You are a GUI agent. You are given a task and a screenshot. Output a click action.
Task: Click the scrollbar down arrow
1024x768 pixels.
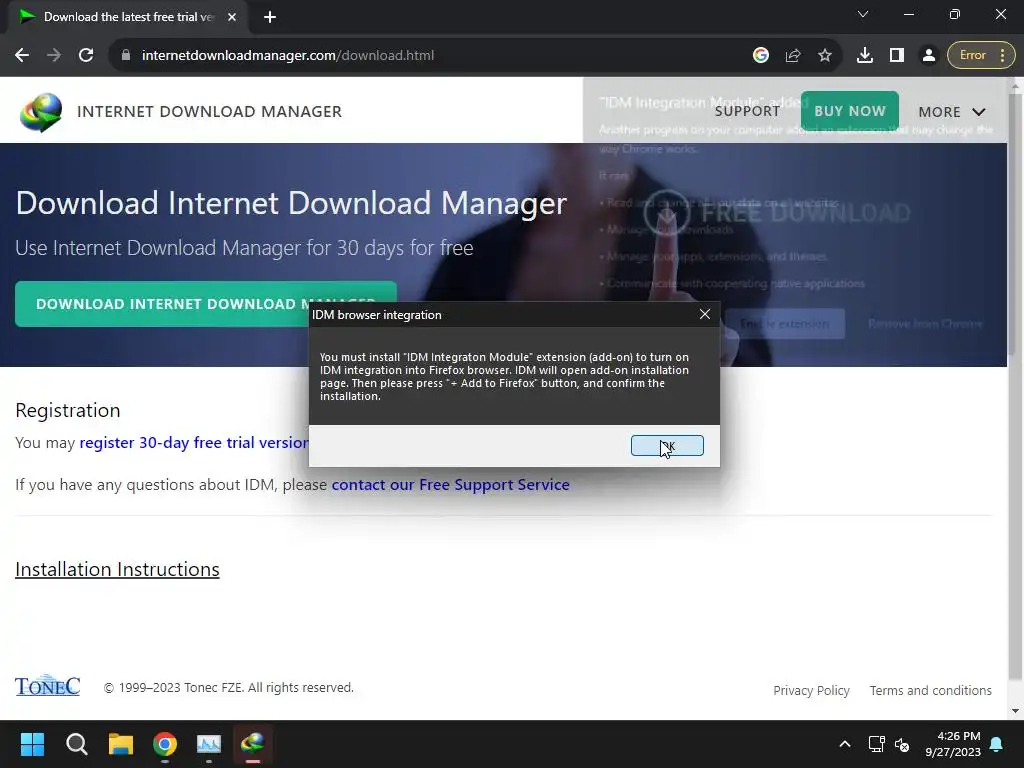click(x=1016, y=711)
